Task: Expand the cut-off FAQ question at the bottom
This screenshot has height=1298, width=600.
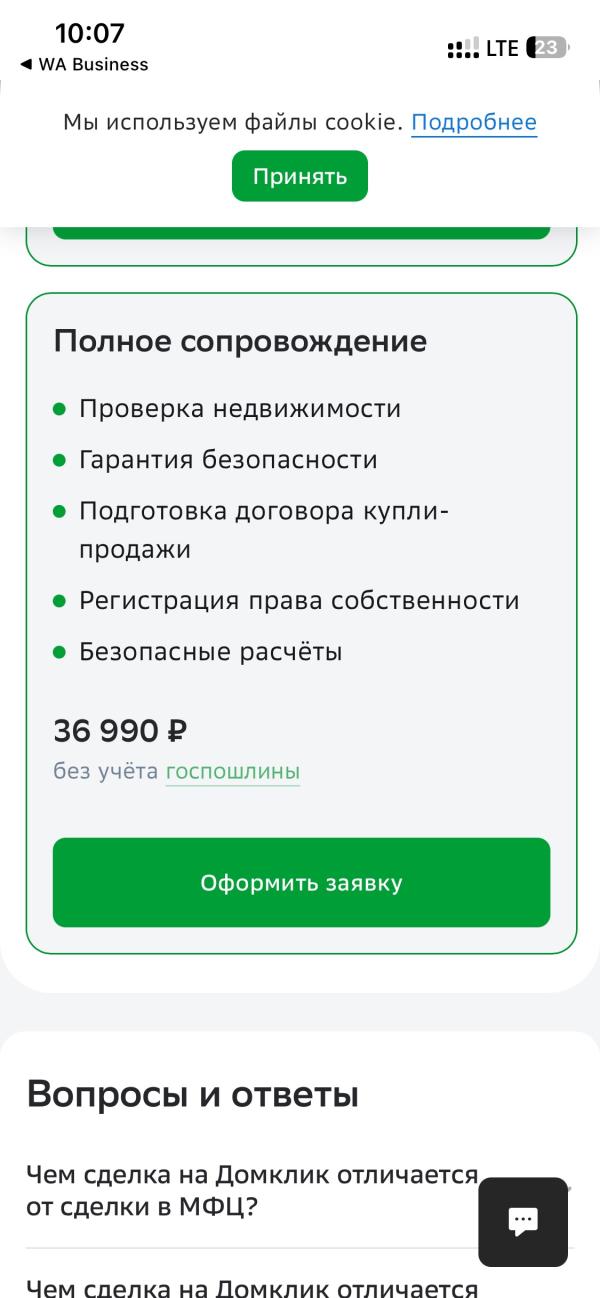Action: pos(252,1287)
